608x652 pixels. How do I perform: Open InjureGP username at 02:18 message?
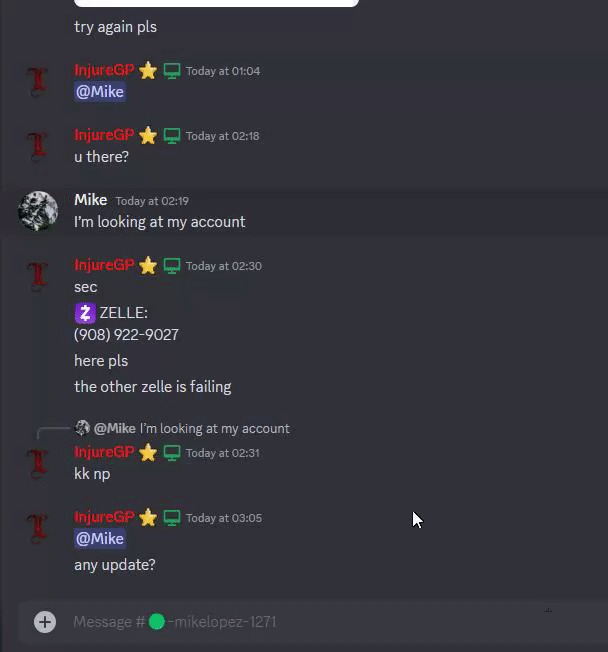point(104,135)
